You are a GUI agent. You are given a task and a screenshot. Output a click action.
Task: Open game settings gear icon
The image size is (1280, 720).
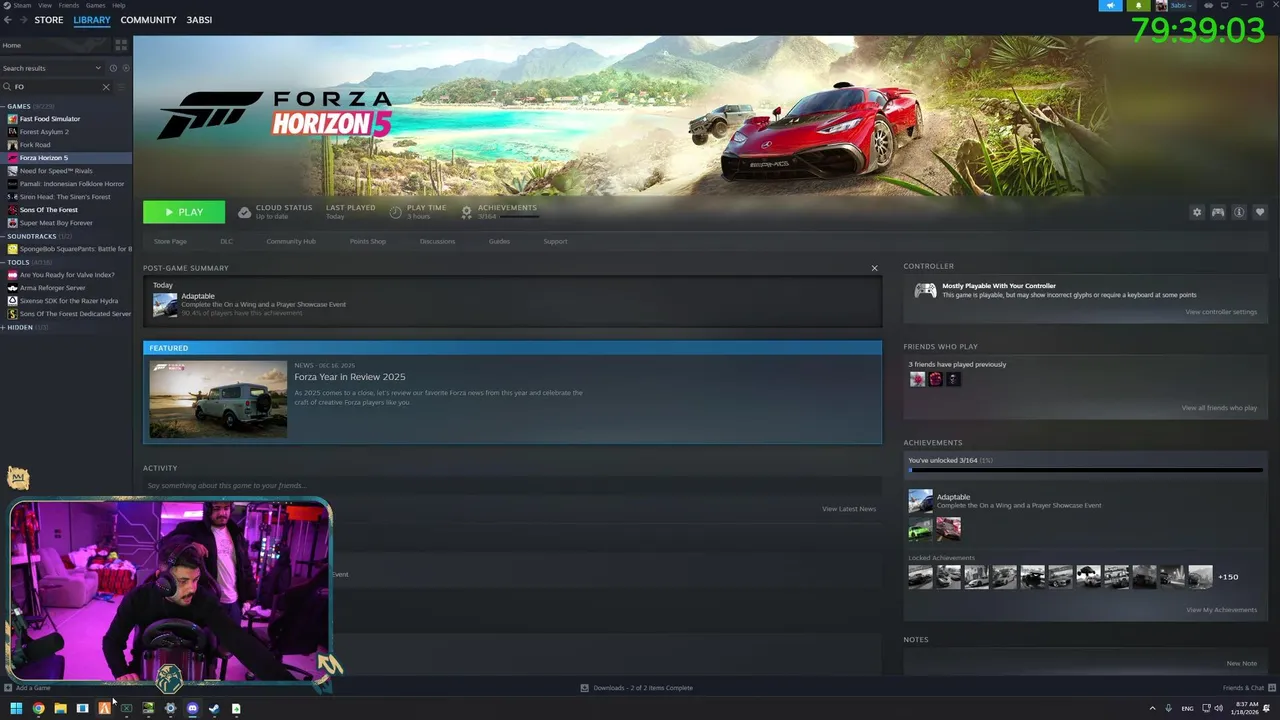point(1197,212)
